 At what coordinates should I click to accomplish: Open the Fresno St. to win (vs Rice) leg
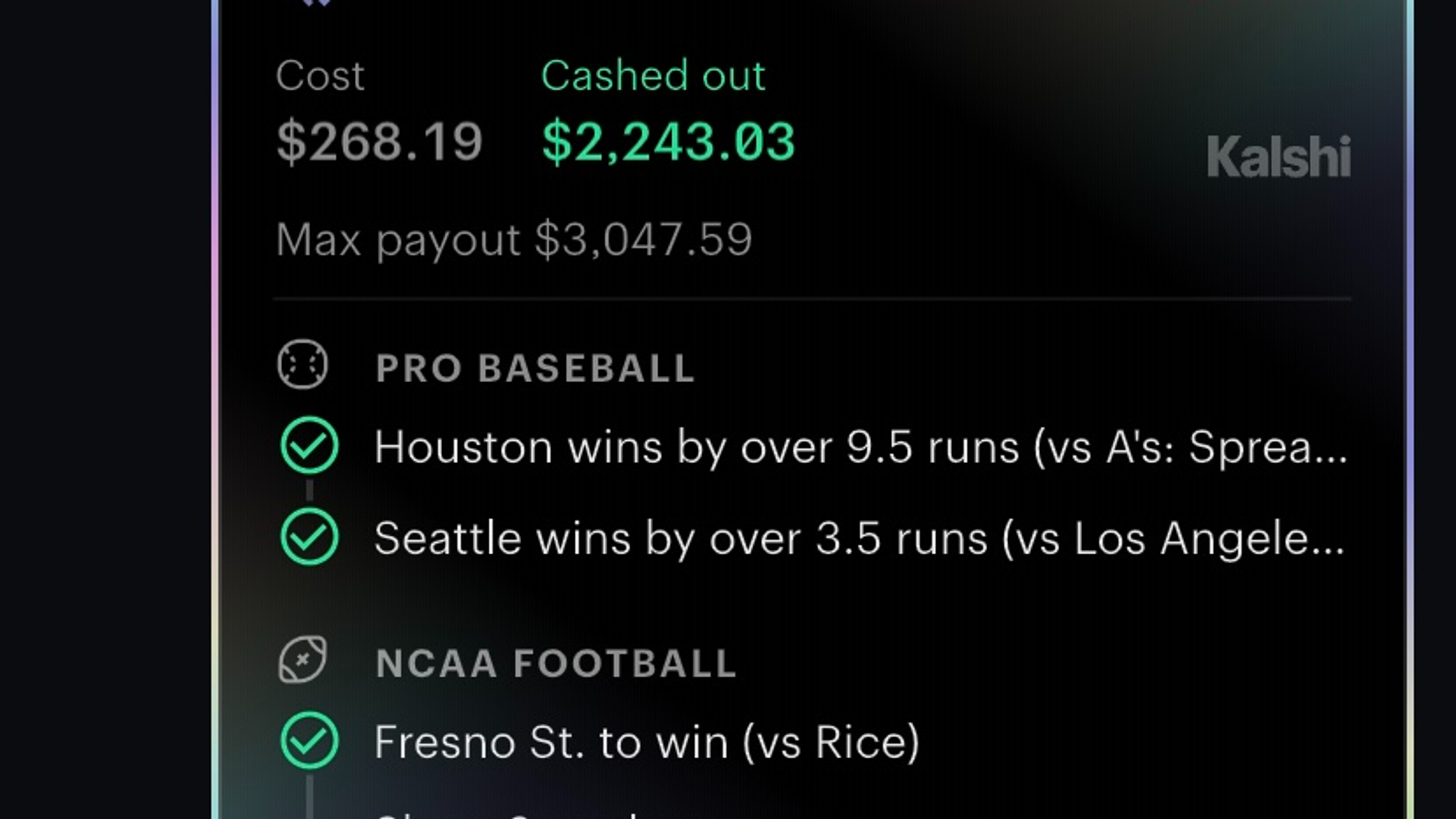pos(647,742)
